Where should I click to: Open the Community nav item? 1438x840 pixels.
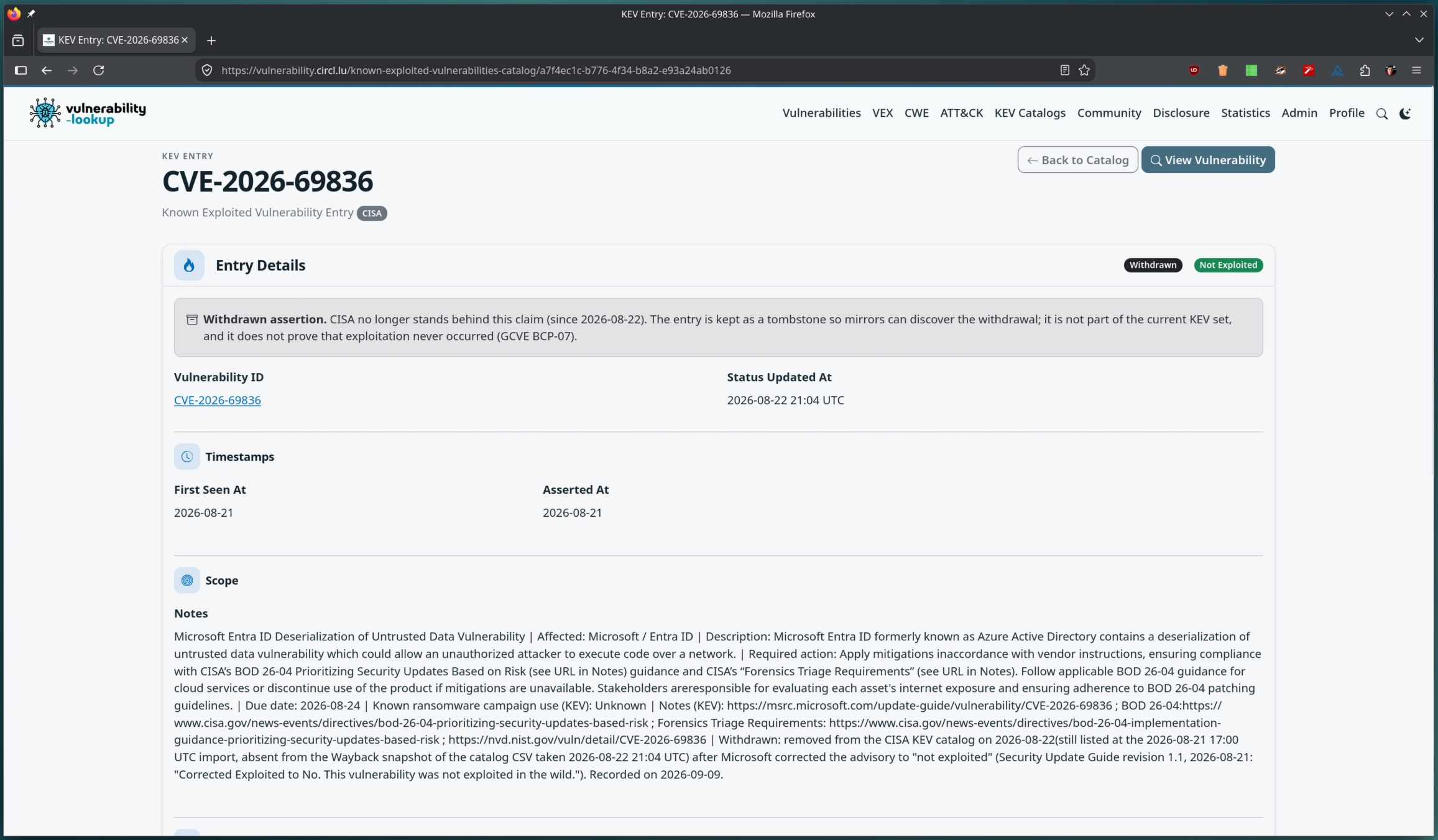(x=1109, y=113)
